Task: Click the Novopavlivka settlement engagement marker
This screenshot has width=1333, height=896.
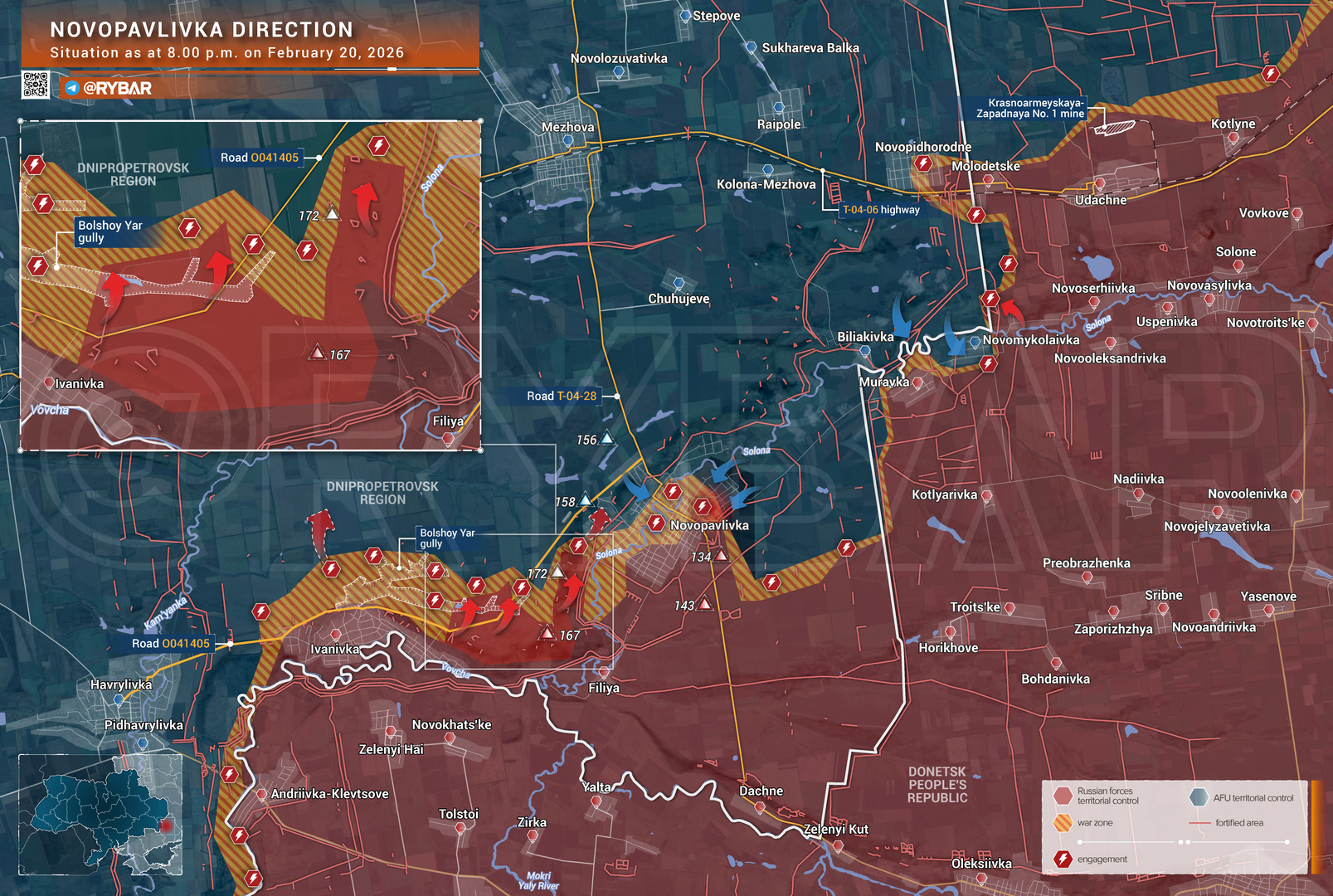Action: coord(703,506)
